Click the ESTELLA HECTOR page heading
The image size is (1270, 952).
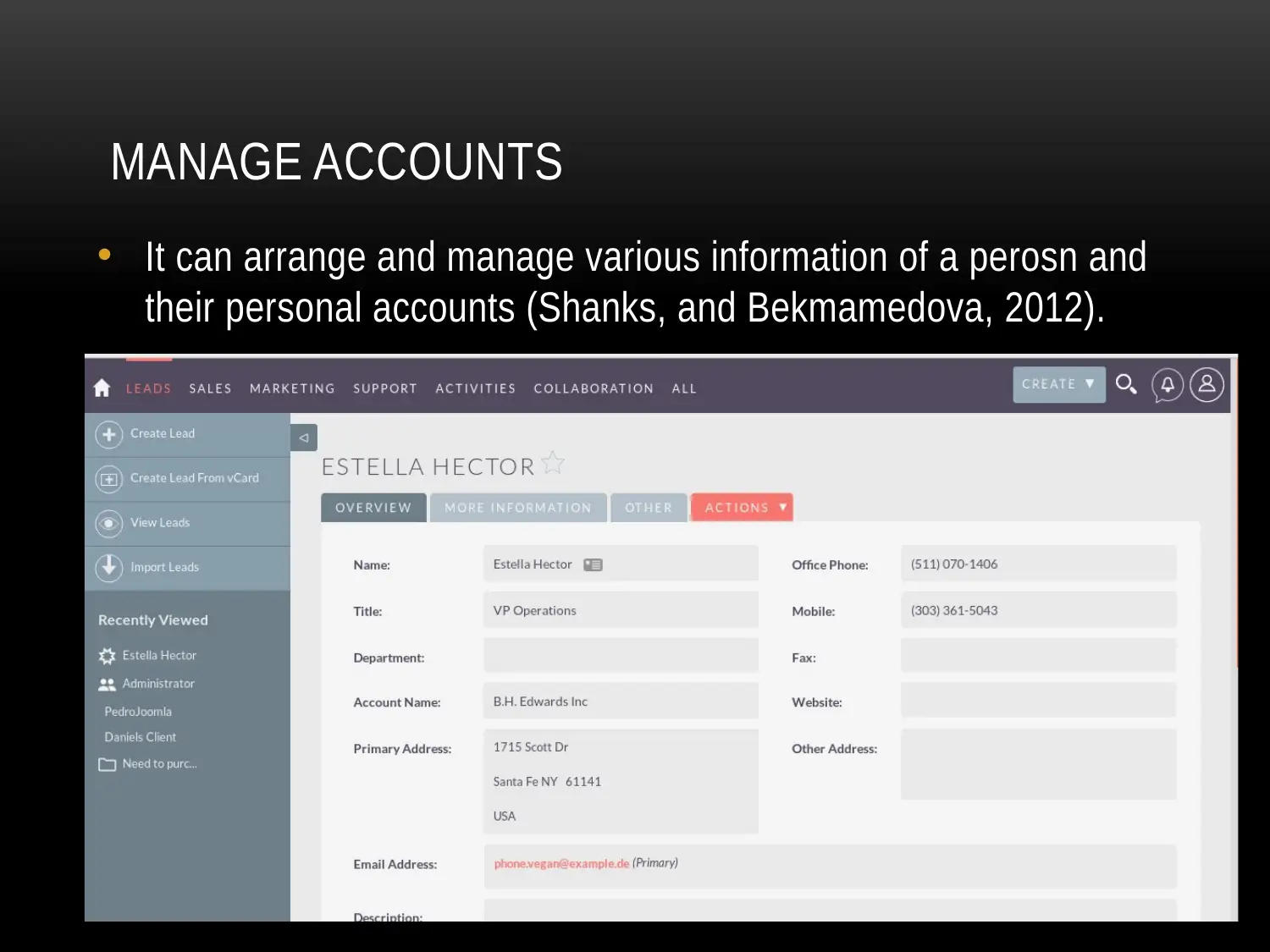pyautogui.click(x=428, y=466)
